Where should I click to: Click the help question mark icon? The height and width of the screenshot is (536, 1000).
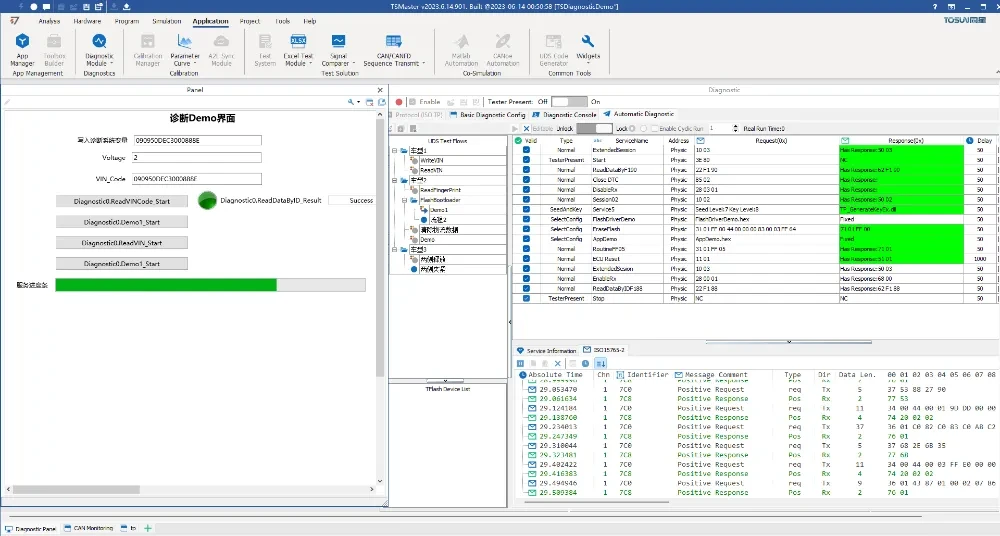pyautogui.click(x=935, y=6)
